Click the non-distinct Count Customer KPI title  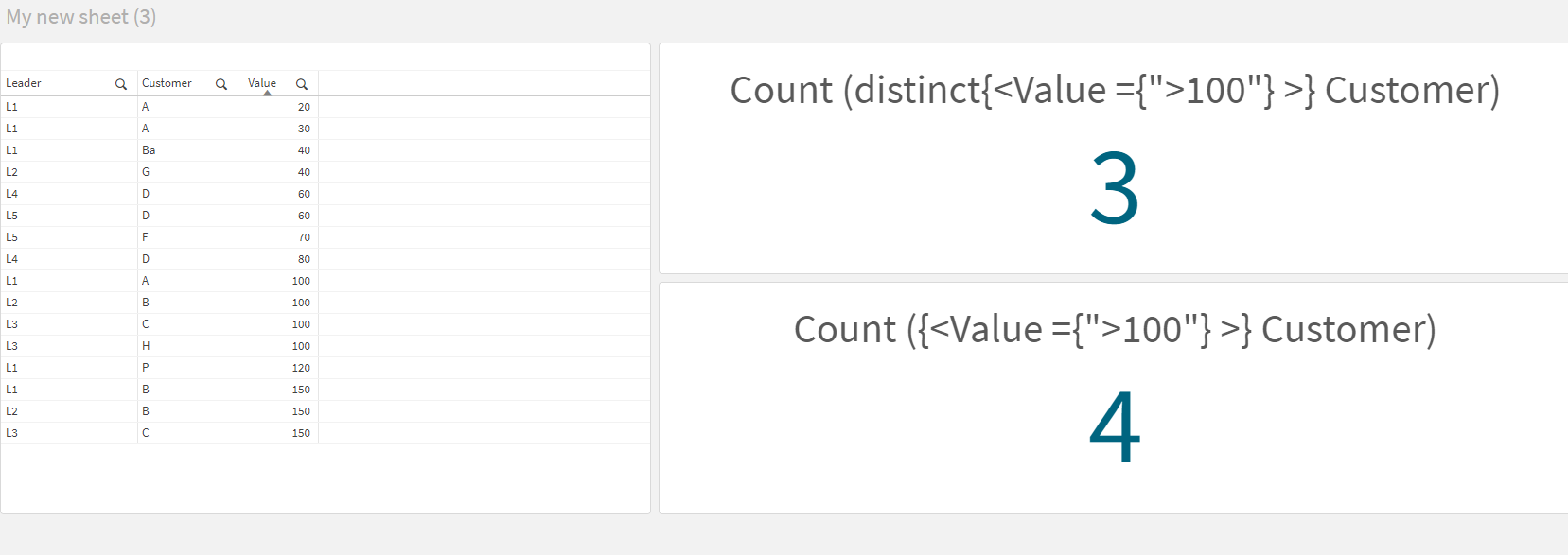point(1115,330)
